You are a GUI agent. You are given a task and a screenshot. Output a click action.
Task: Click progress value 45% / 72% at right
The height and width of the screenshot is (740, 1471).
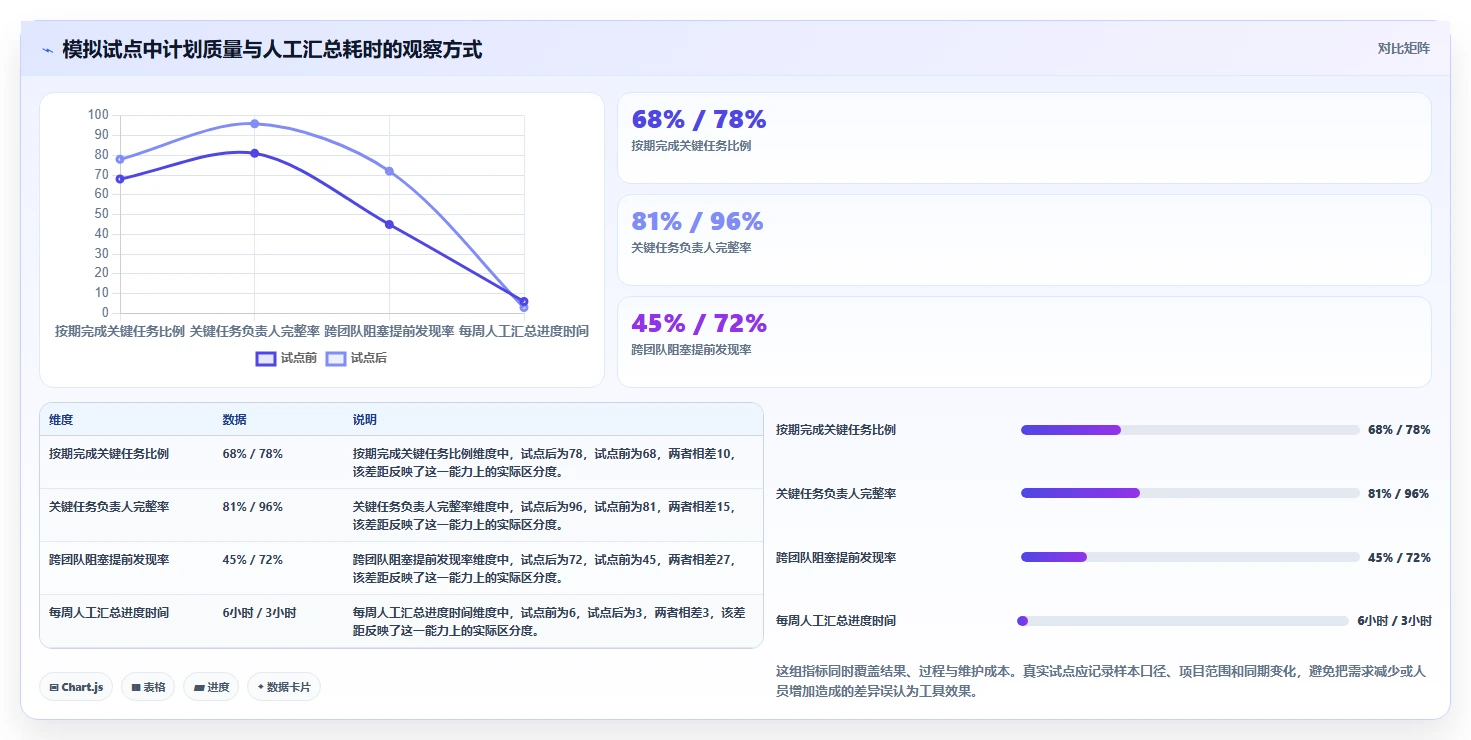(x=1399, y=557)
